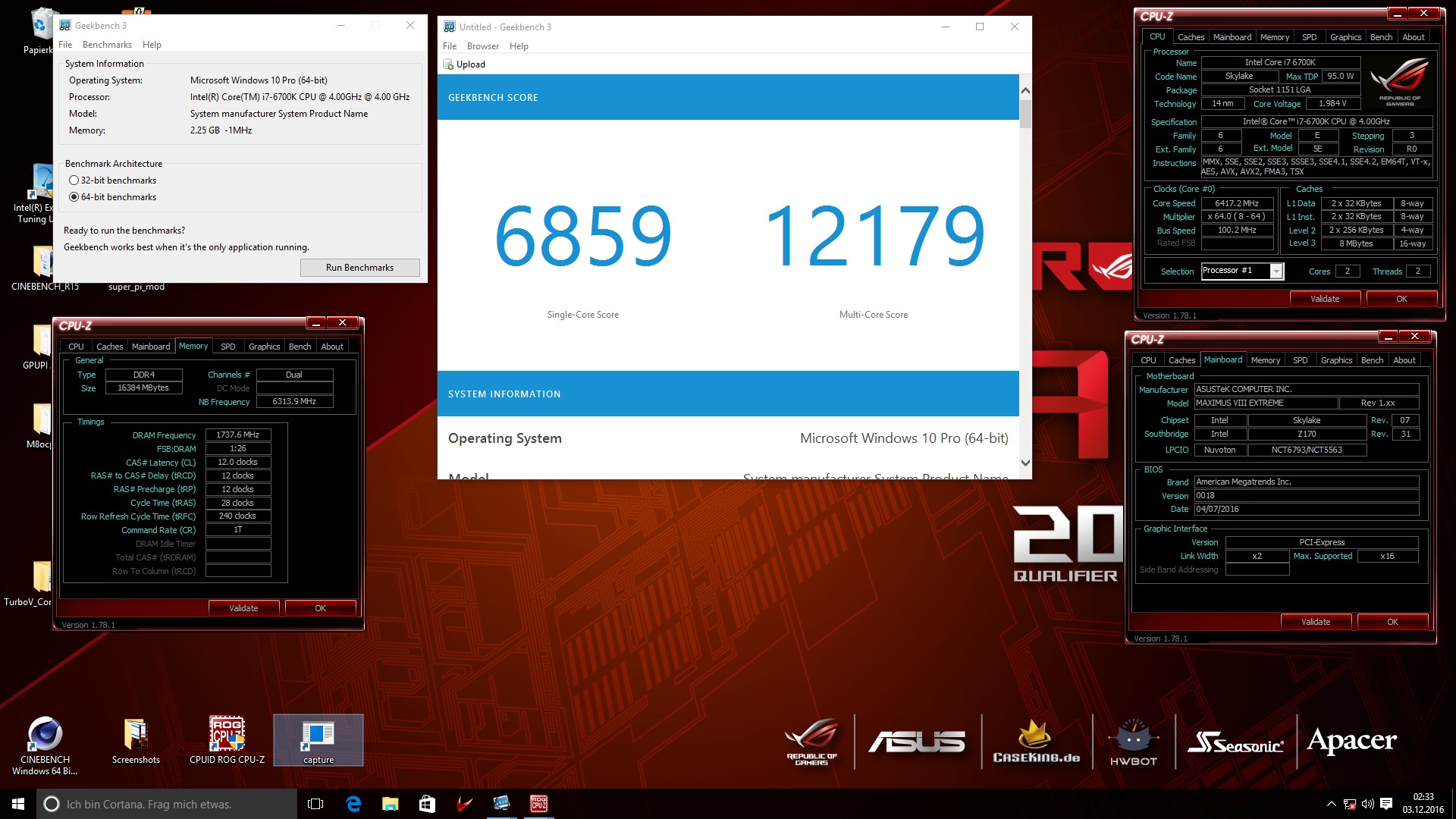This screenshot has height=819, width=1456.
Task: Open the Screenshots folder on the desktop
Action: click(136, 741)
